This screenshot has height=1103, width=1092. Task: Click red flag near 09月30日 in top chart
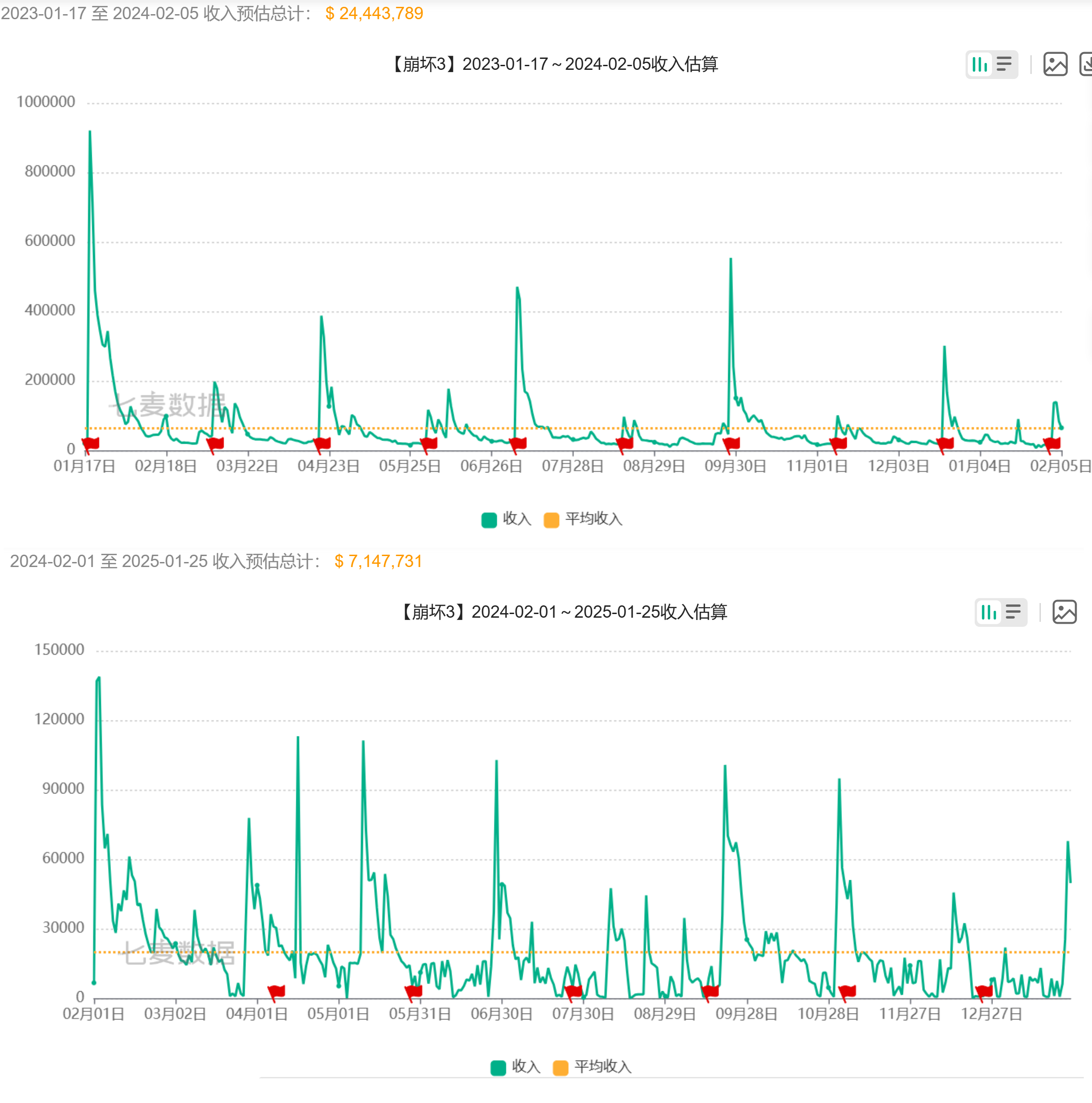pos(732,443)
